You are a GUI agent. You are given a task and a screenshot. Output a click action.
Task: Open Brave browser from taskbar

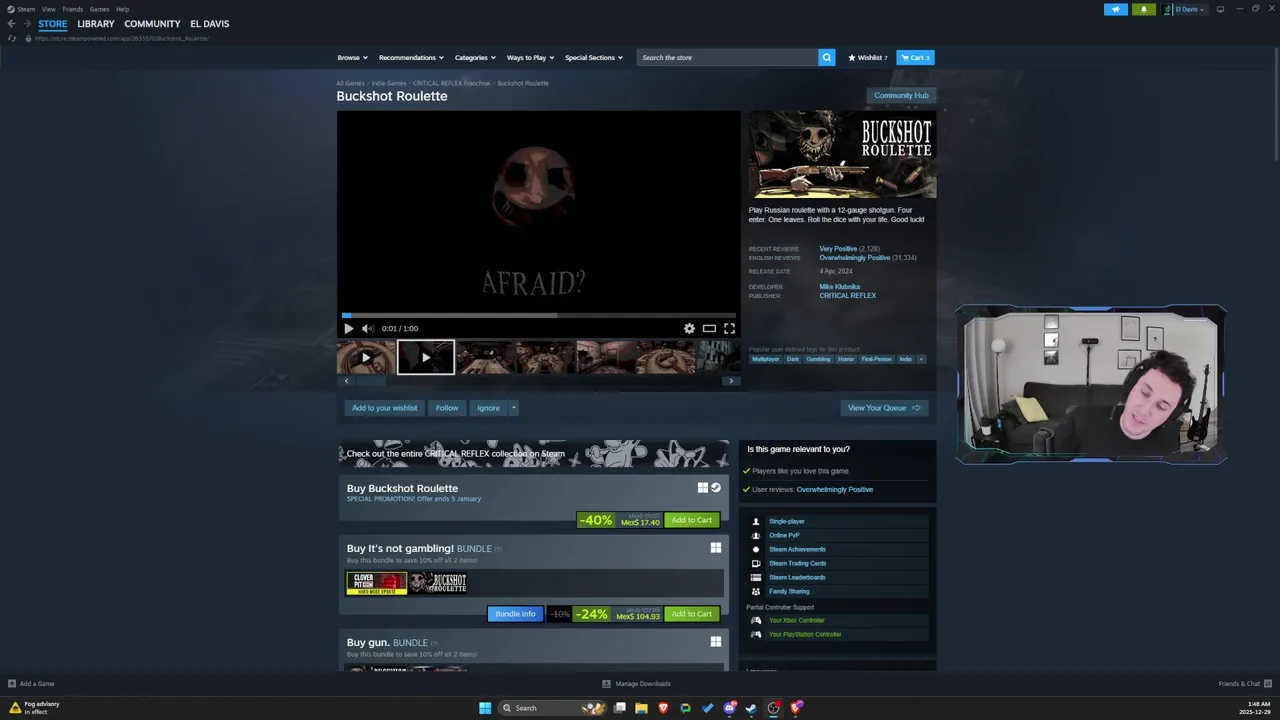(663, 708)
